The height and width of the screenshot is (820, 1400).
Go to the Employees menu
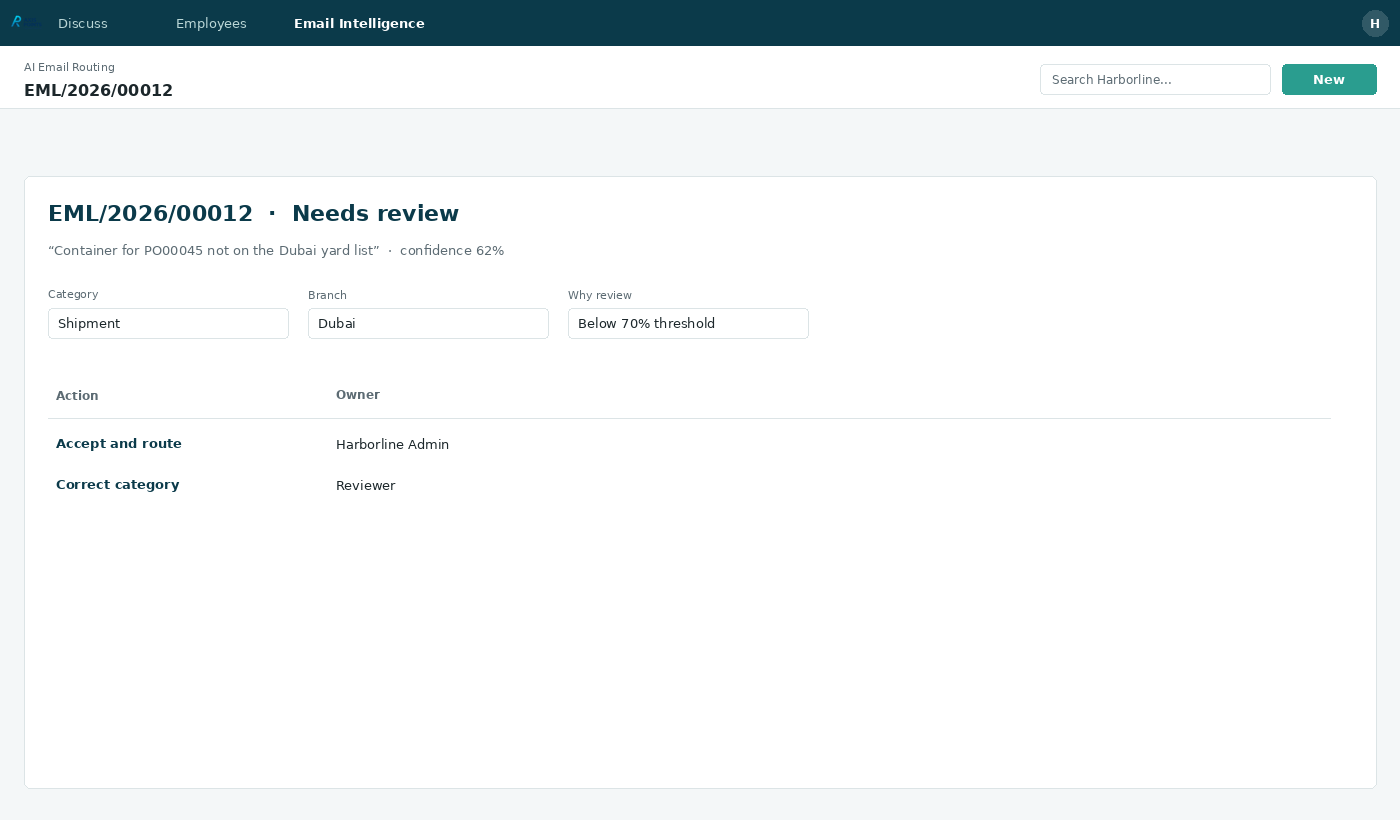(x=211, y=23)
